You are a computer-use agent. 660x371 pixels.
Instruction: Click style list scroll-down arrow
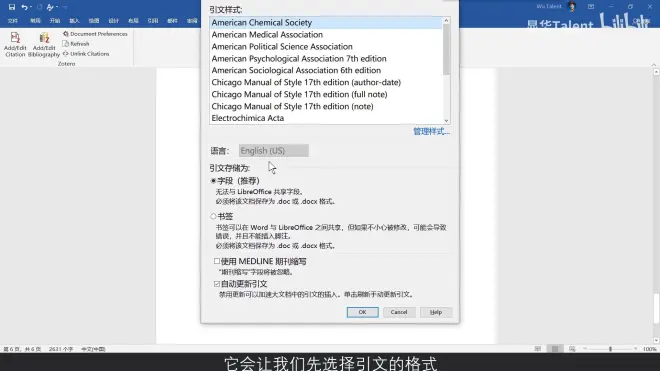[x=446, y=120]
